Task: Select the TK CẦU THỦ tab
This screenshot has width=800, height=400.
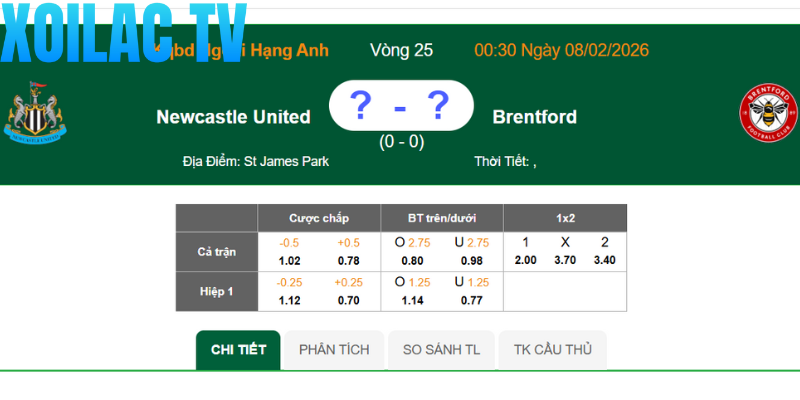Action: click(553, 350)
